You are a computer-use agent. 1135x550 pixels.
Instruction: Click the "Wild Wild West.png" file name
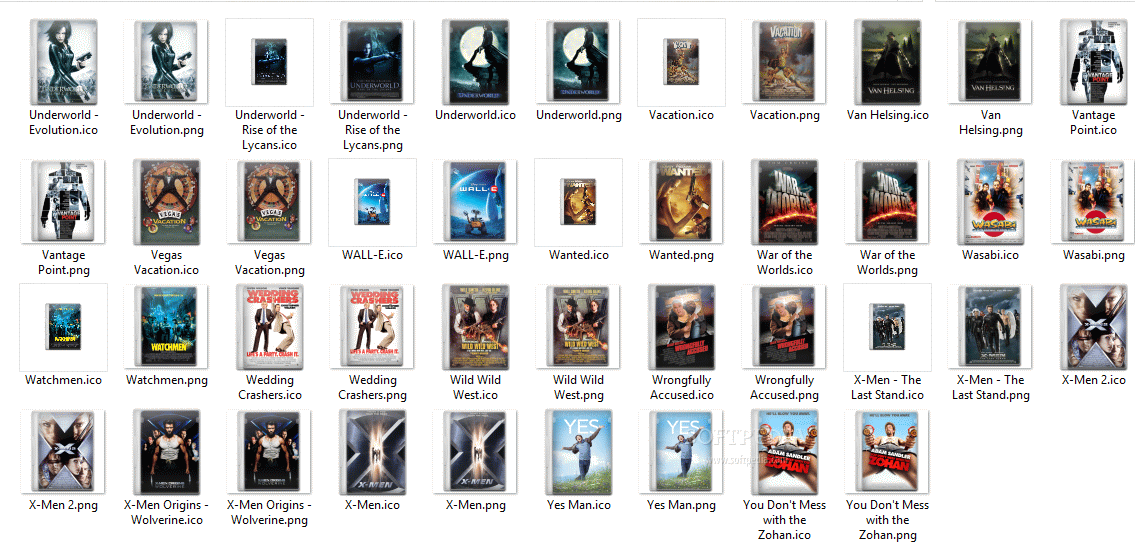[578, 387]
